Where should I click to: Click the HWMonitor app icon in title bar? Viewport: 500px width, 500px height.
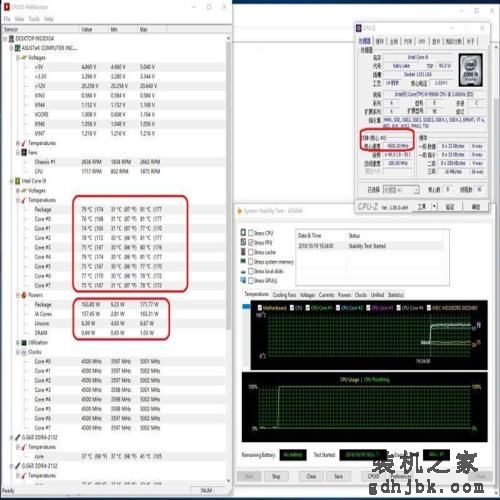pyautogui.click(x=6, y=6)
